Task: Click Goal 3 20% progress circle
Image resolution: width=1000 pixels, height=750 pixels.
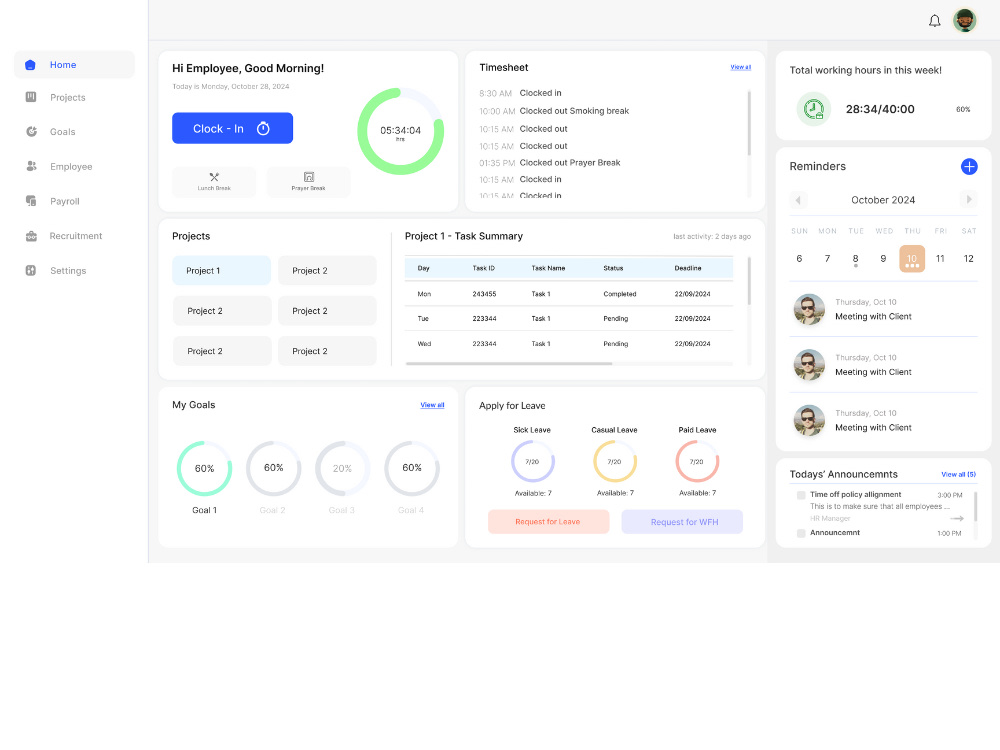Action: (x=342, y=468)
